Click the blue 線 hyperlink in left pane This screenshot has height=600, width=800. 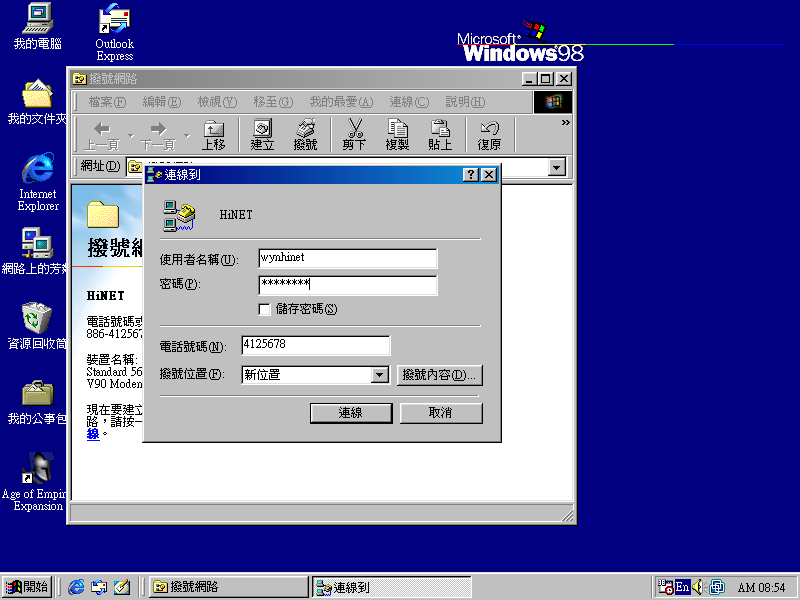pos(93,434)
